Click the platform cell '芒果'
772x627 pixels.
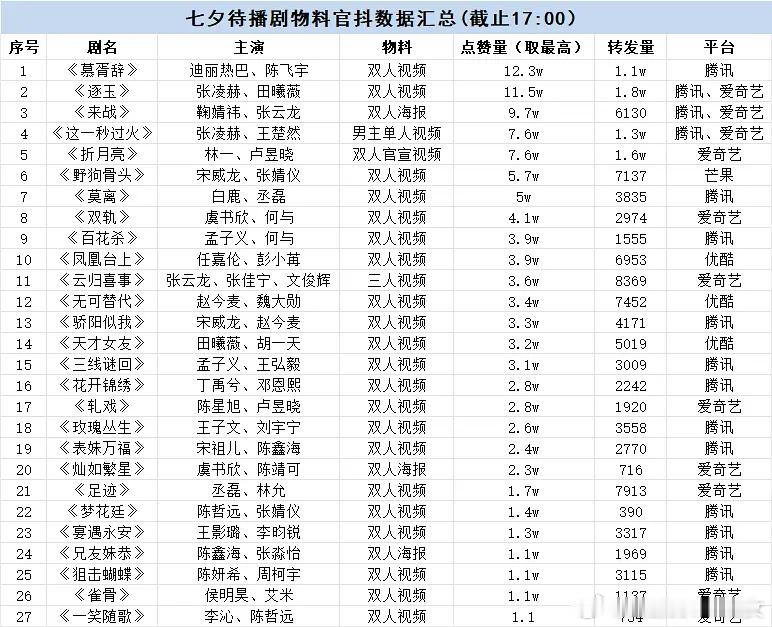719,175
